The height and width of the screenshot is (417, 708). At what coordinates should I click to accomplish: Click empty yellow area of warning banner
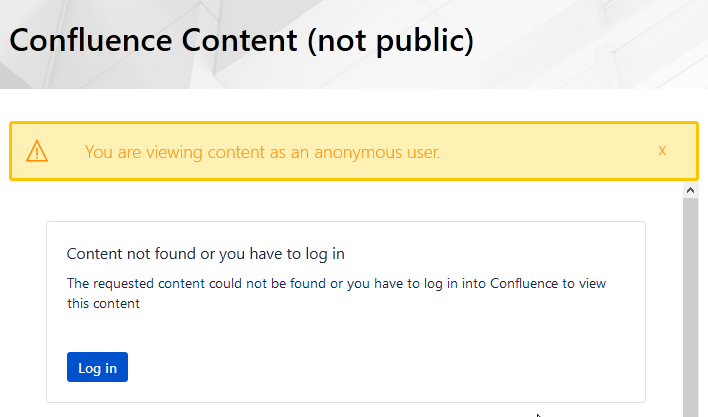point(550,152)
